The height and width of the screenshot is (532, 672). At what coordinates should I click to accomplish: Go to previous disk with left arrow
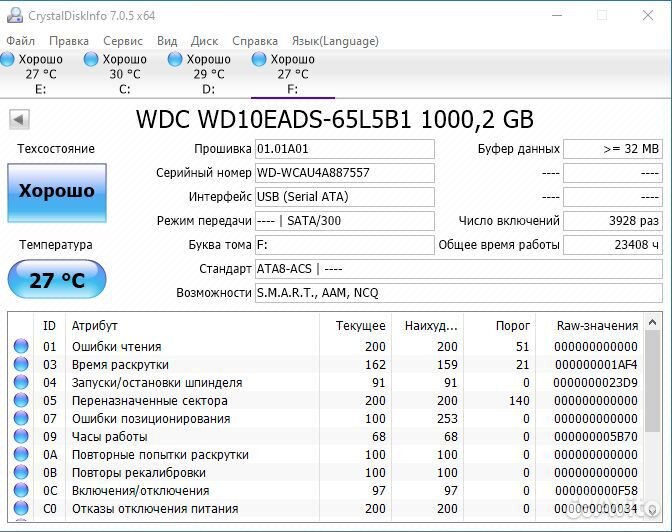[19, 119]
